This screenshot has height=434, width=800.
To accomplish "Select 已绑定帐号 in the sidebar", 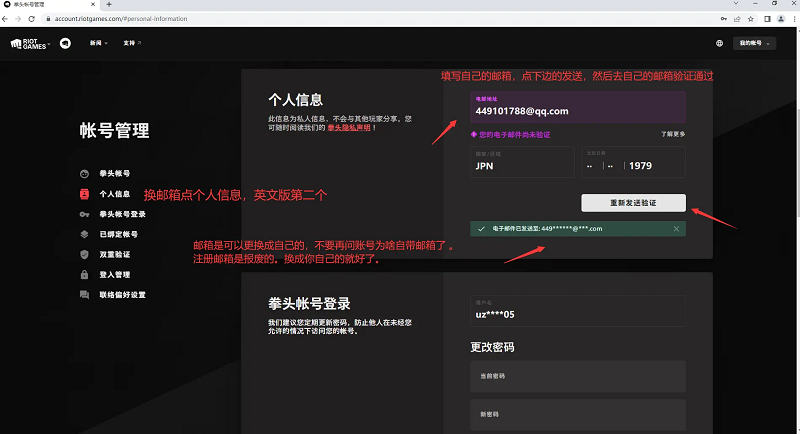I will 118,234.
